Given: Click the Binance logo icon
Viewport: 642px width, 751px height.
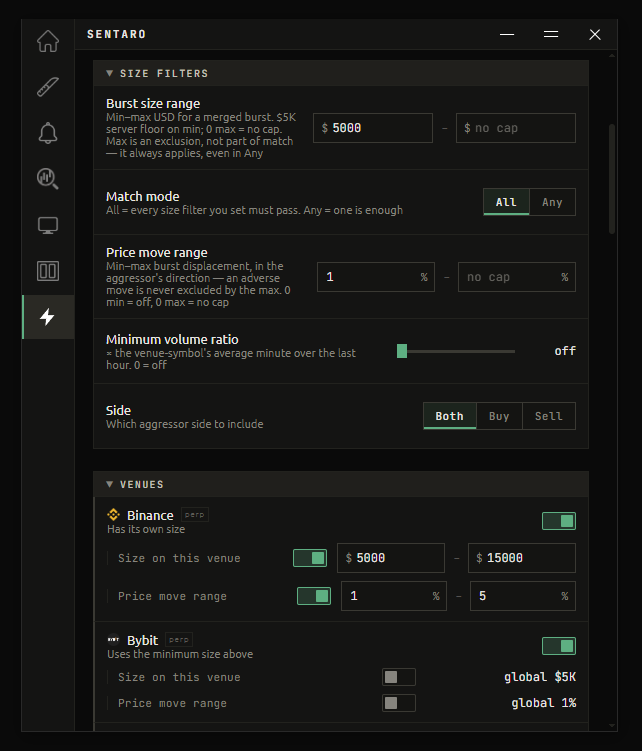Looking at the screenshot, I should [x=114, y=515].
